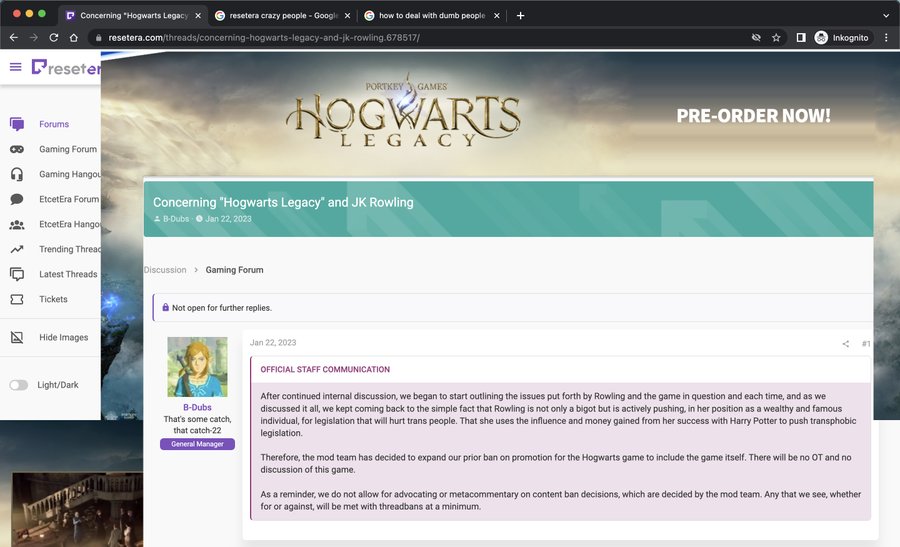Click the General Manager badge
Viewport: 900px width, 547px height.
point(197,444)
